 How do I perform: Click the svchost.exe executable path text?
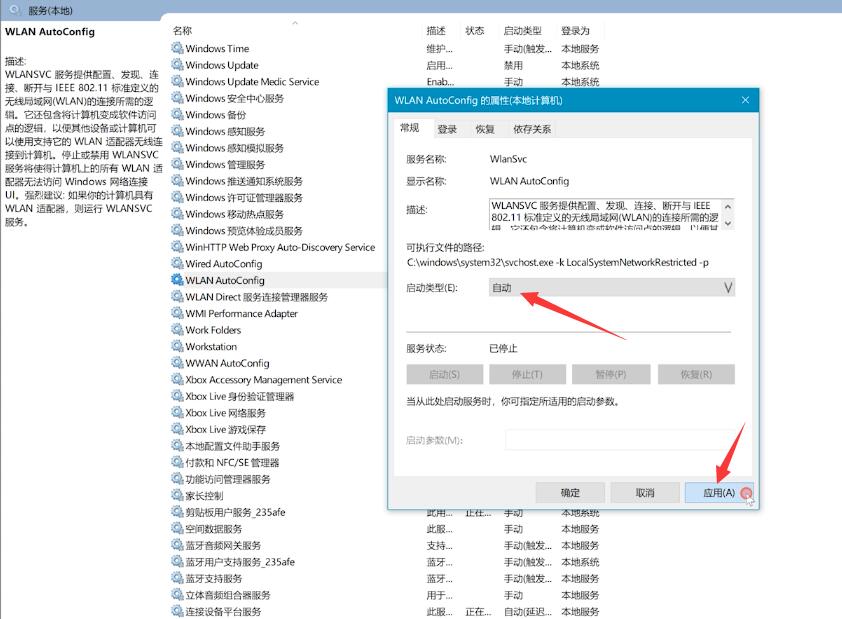557,263
